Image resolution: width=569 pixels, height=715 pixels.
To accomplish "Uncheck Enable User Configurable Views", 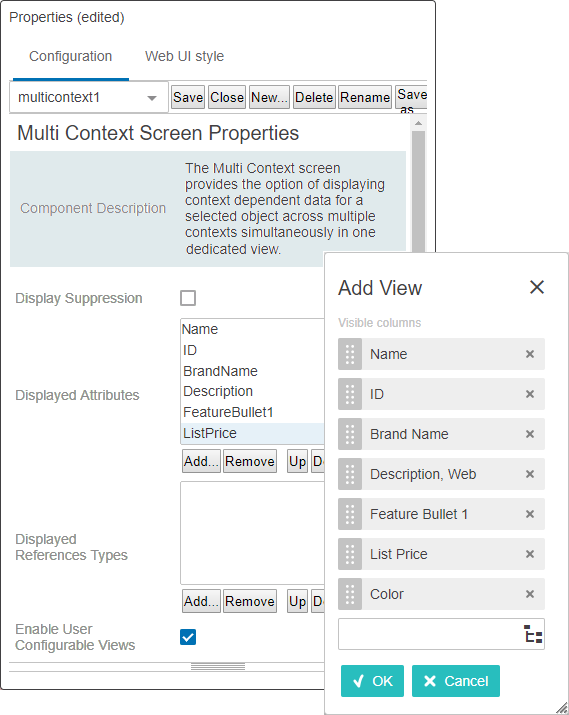I will coord(188,637).
